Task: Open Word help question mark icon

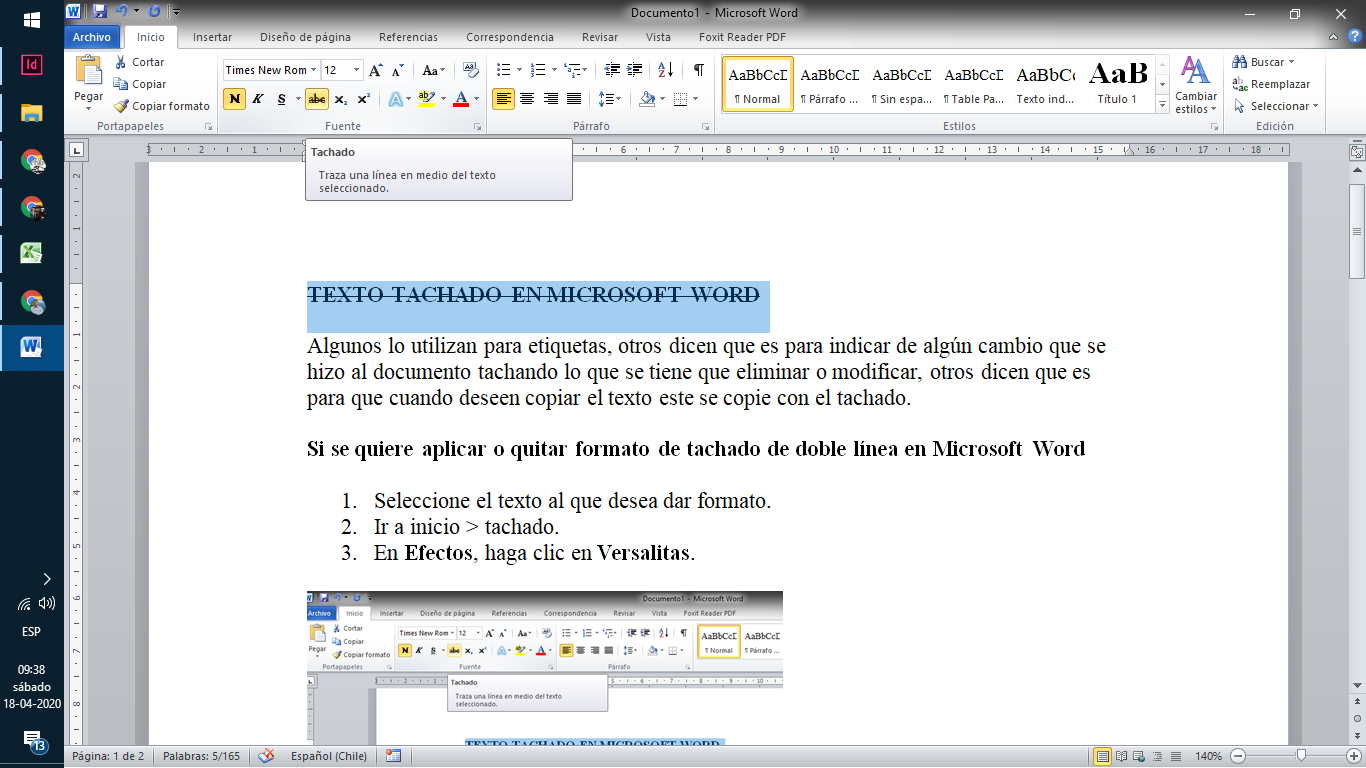Action: click(x=1355, y=37)
